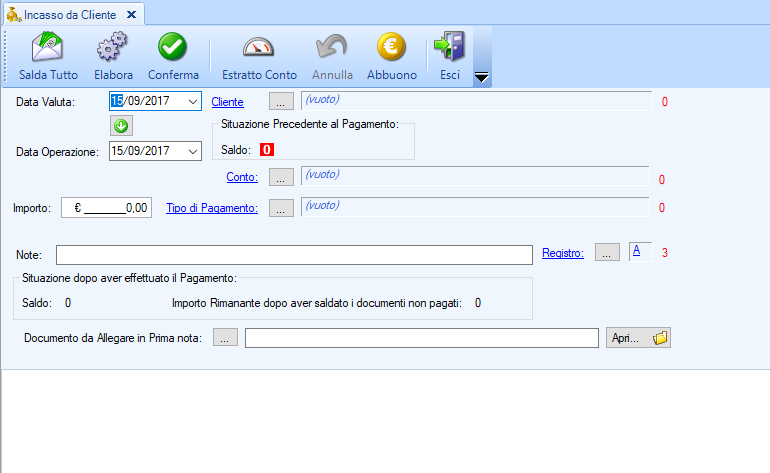Screen dimensions: 770x473
Task: Browse for Conto with ellipsis button
Action: point(282,177)
